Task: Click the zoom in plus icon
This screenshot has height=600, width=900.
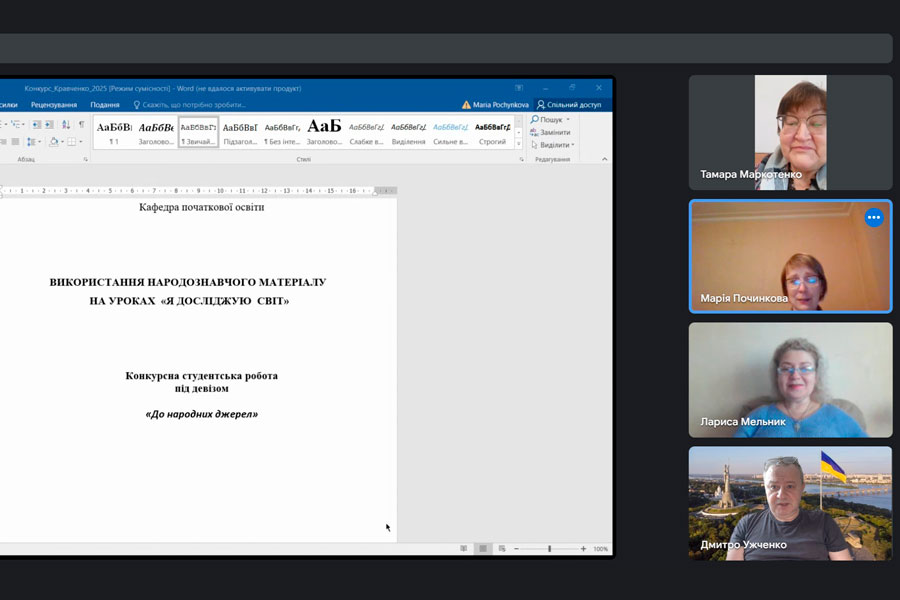Action: click(x=583, y=549)
